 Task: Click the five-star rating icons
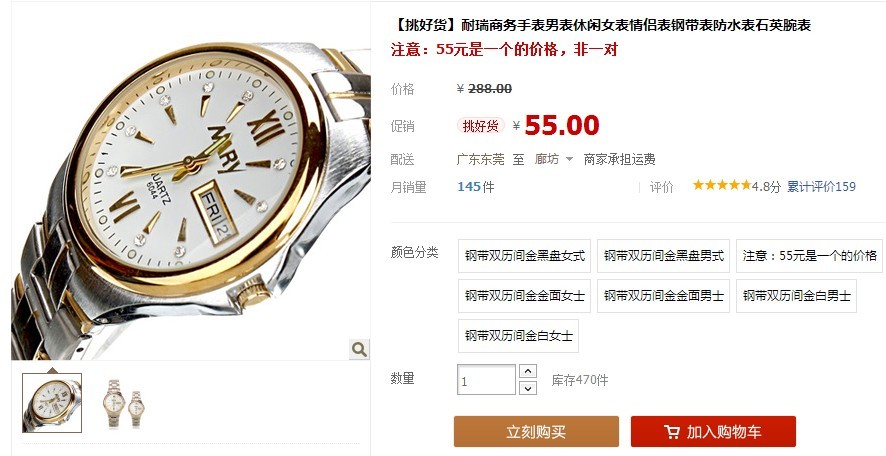[x=722, y=185]
